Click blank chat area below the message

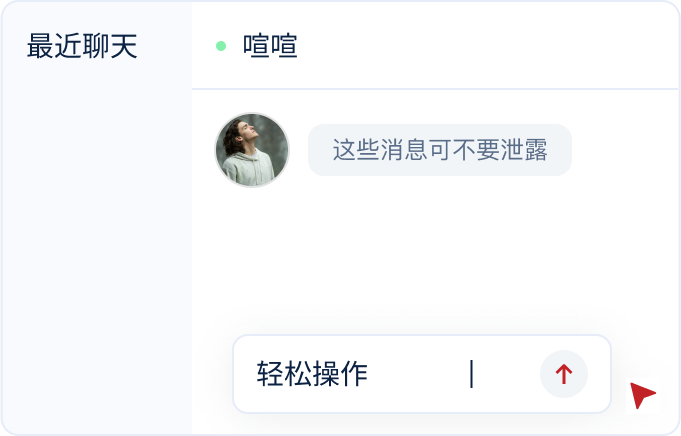pos(434,252)
